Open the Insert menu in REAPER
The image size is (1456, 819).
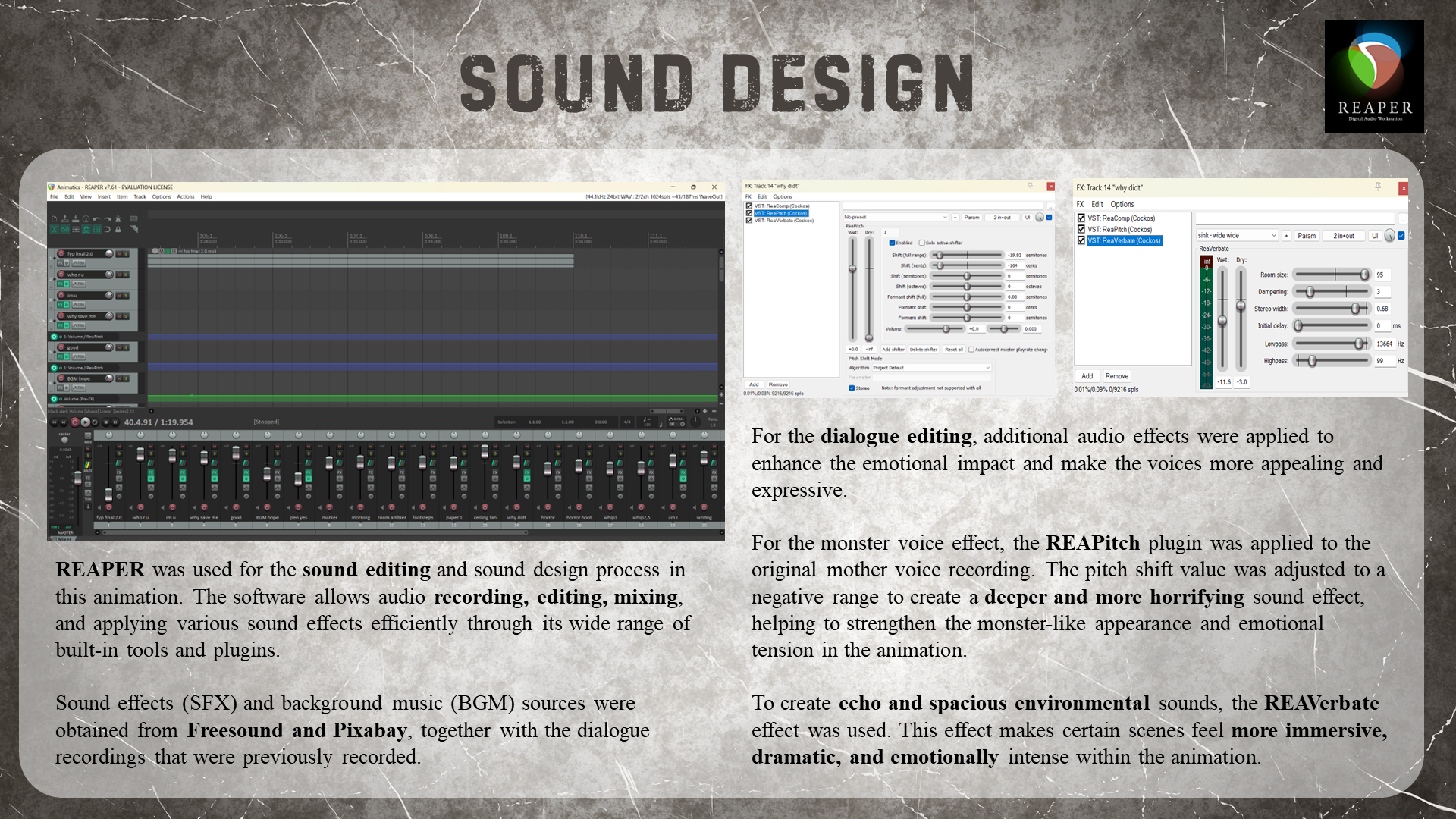click(104, 196)
